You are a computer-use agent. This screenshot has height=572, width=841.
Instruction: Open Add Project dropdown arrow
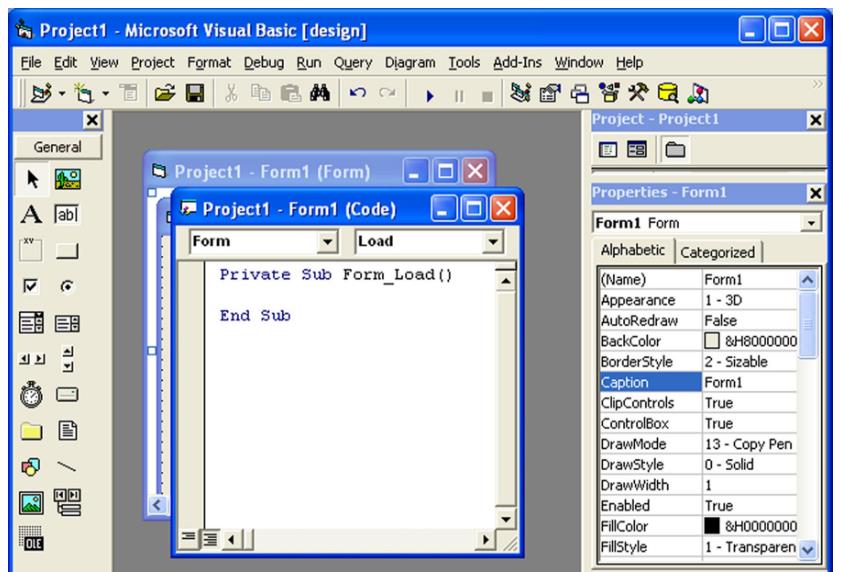pos(62,94)
